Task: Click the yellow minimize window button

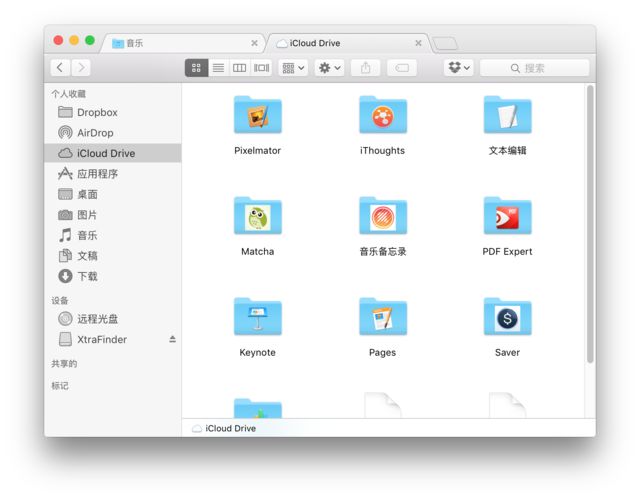Action: pyautogui.click(x=74, y=40)
